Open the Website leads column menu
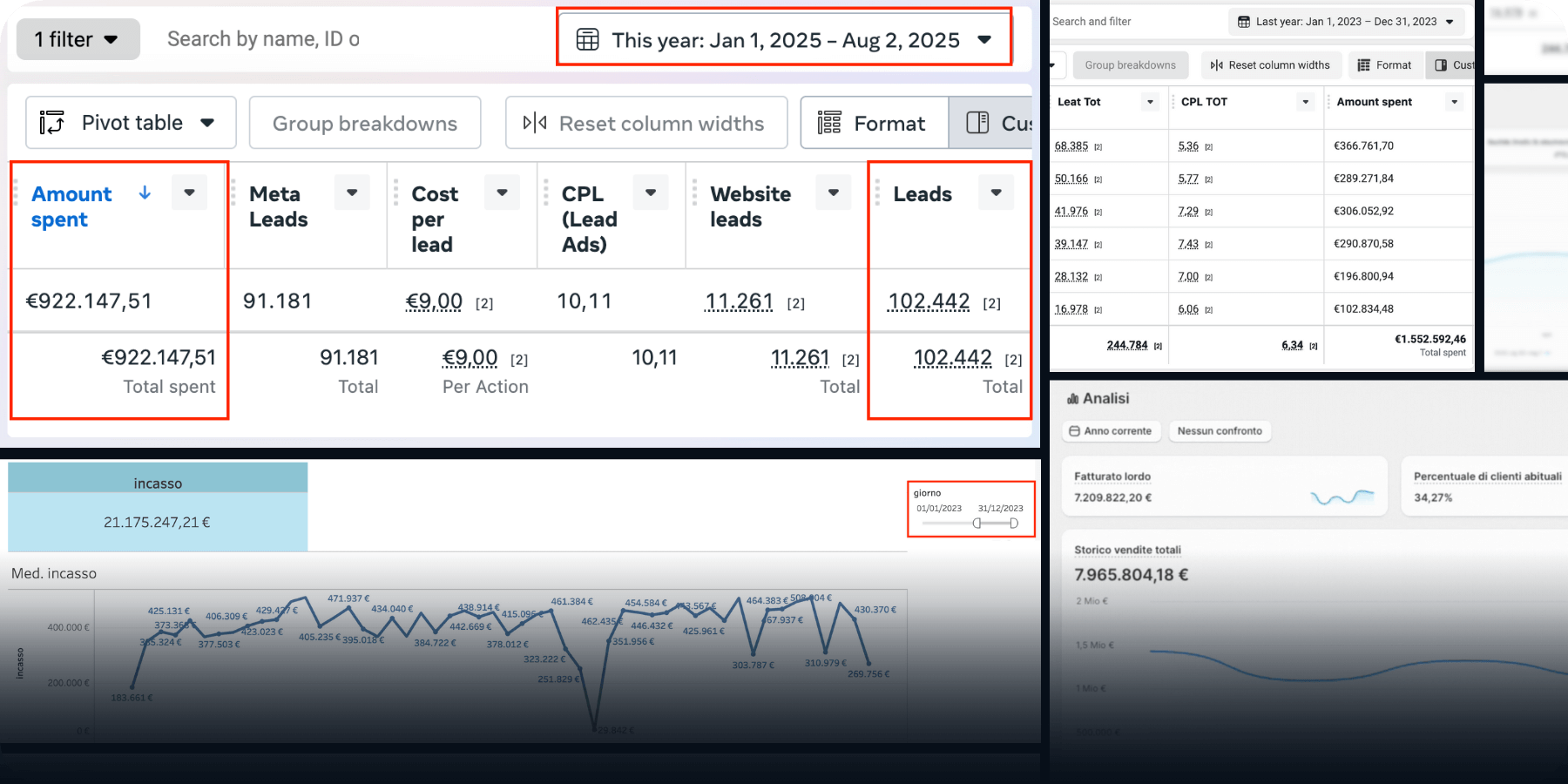 tap(833, 193)
